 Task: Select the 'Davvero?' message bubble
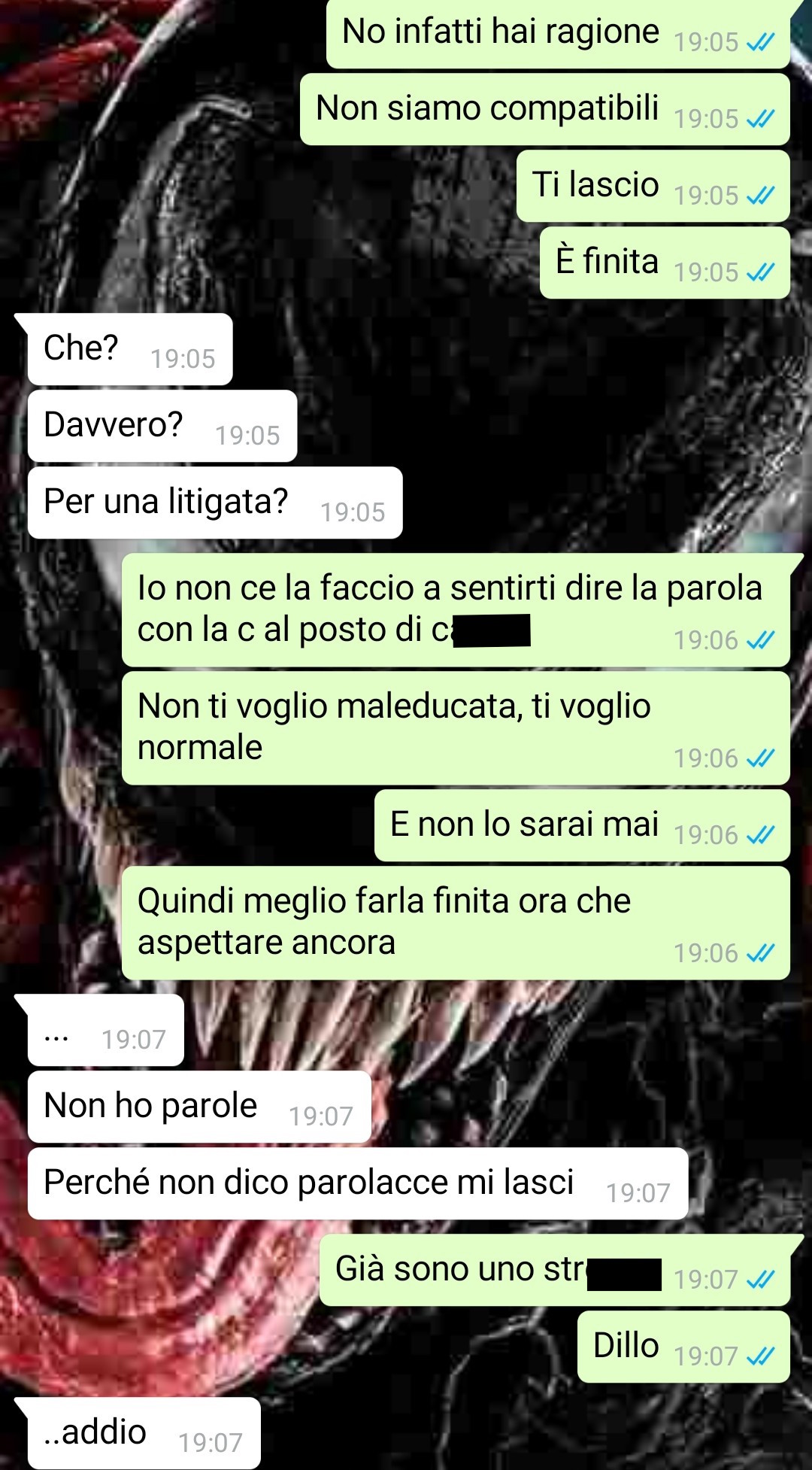(x=162, y=426)
